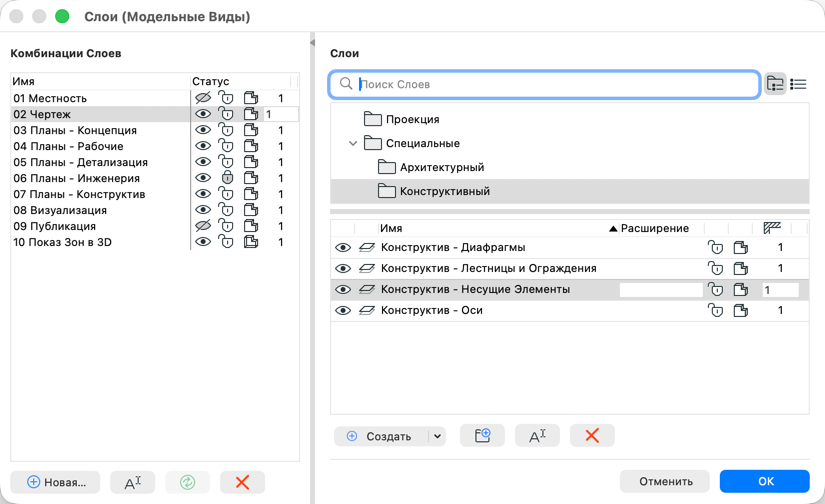Click solid model icon for Конструктив - Оси
The width and height of the screenshot is (825, 504).
(740, 310)
